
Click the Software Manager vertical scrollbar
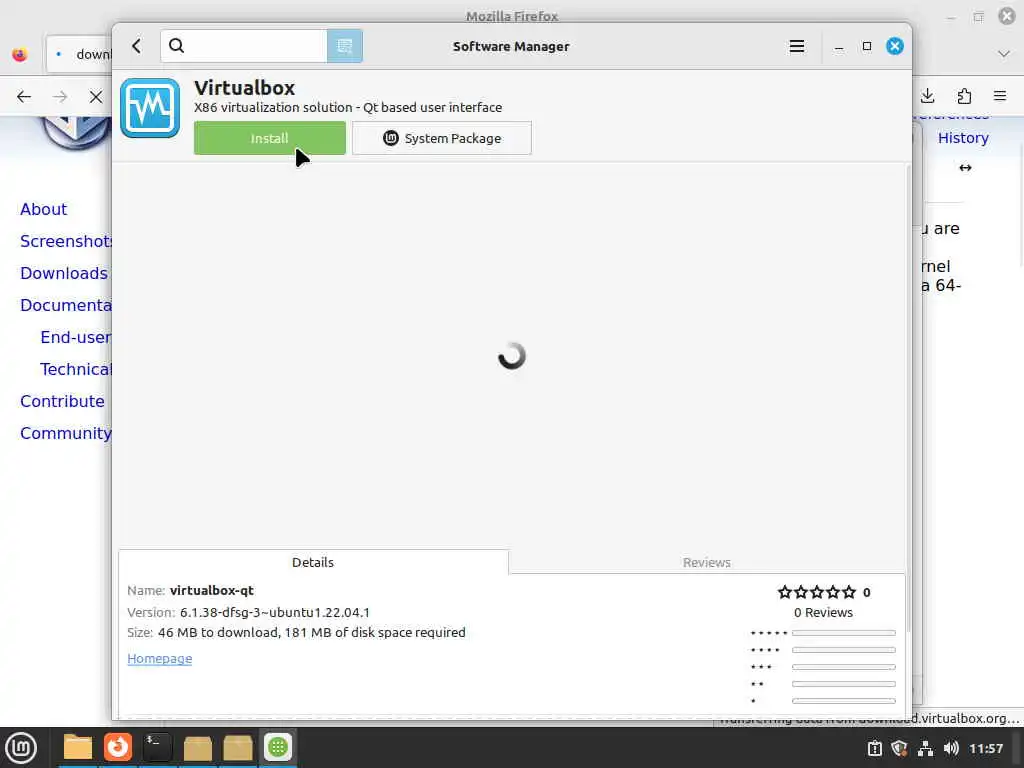[x=908, y=398]
